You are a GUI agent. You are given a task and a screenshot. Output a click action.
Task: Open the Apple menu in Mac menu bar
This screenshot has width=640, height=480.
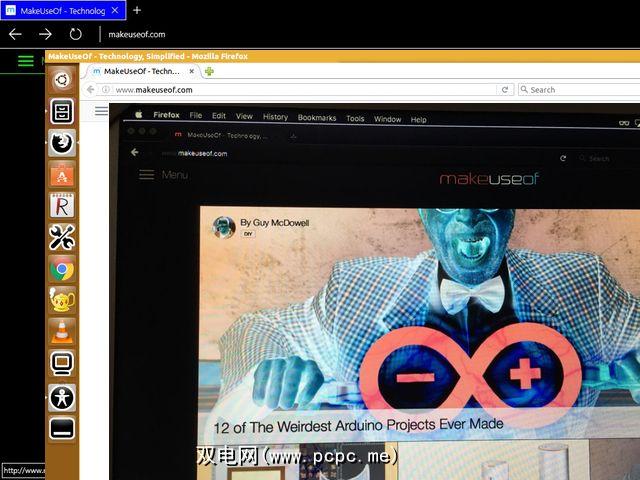(139, 114)
